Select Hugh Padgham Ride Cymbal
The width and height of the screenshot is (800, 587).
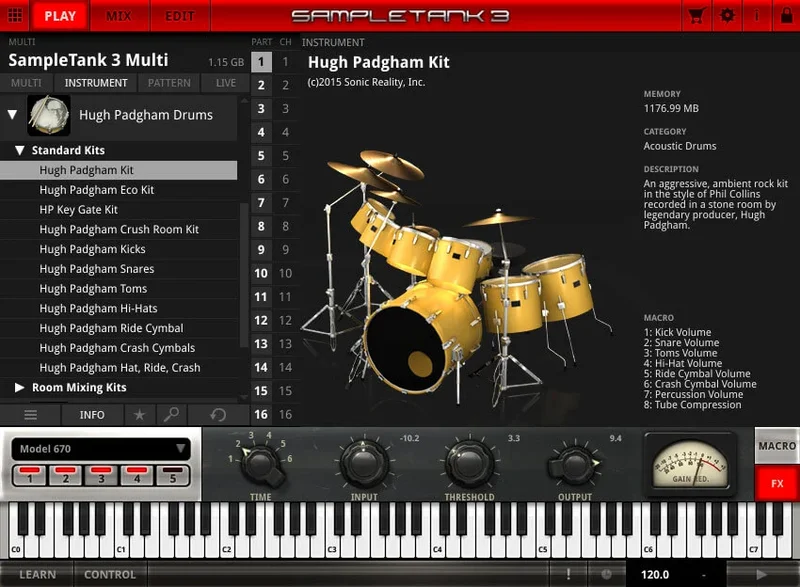tap(118, 328)
